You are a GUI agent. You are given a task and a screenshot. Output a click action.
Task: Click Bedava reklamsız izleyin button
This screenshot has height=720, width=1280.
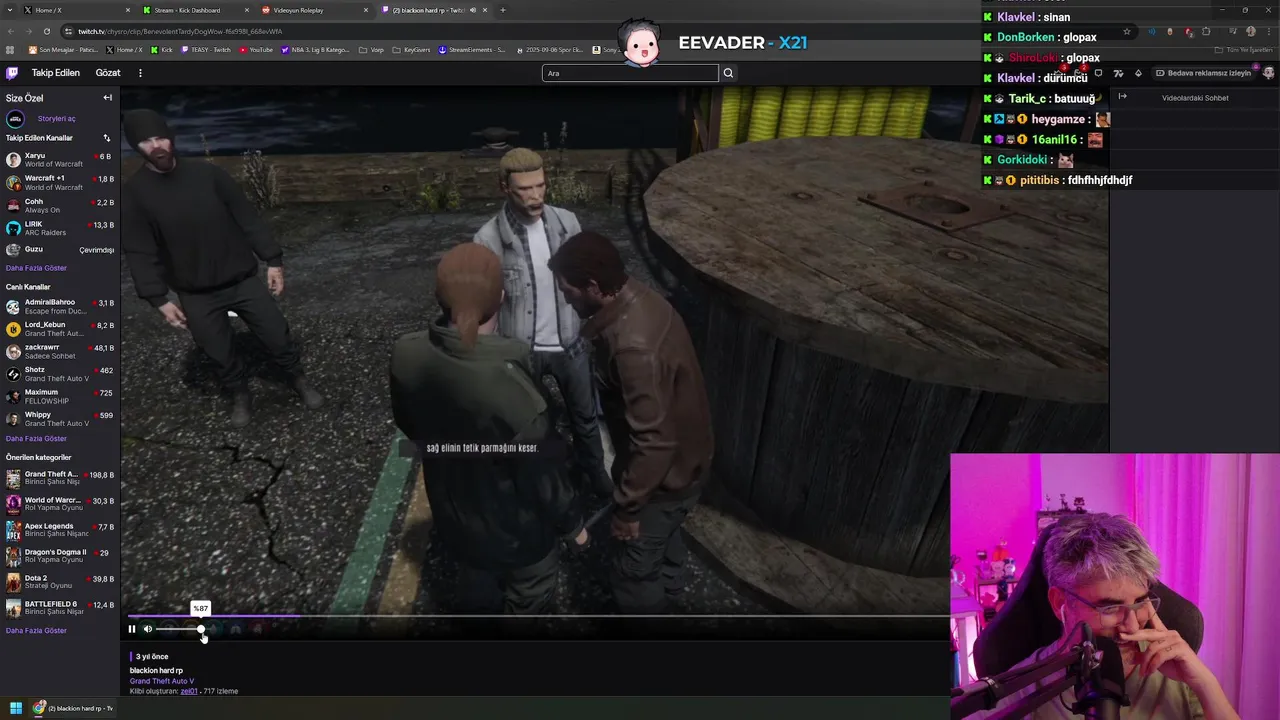coord(1203,73)
